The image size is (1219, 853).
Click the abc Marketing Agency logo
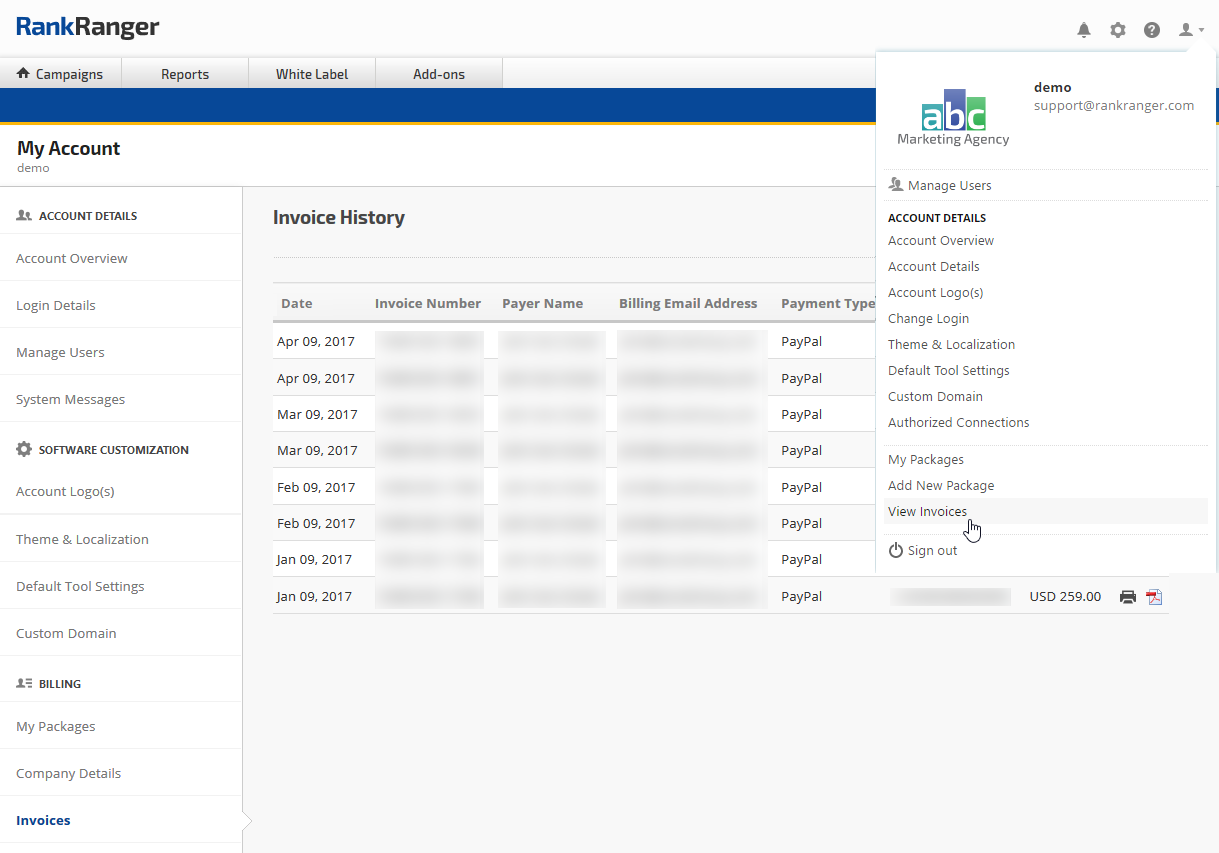point(953,117)
